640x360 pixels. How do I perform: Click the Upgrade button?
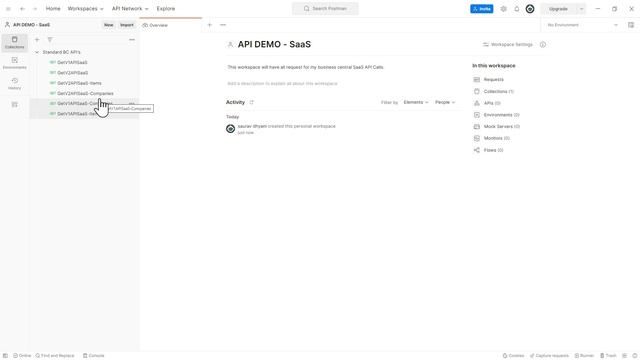tap(558, 9)
